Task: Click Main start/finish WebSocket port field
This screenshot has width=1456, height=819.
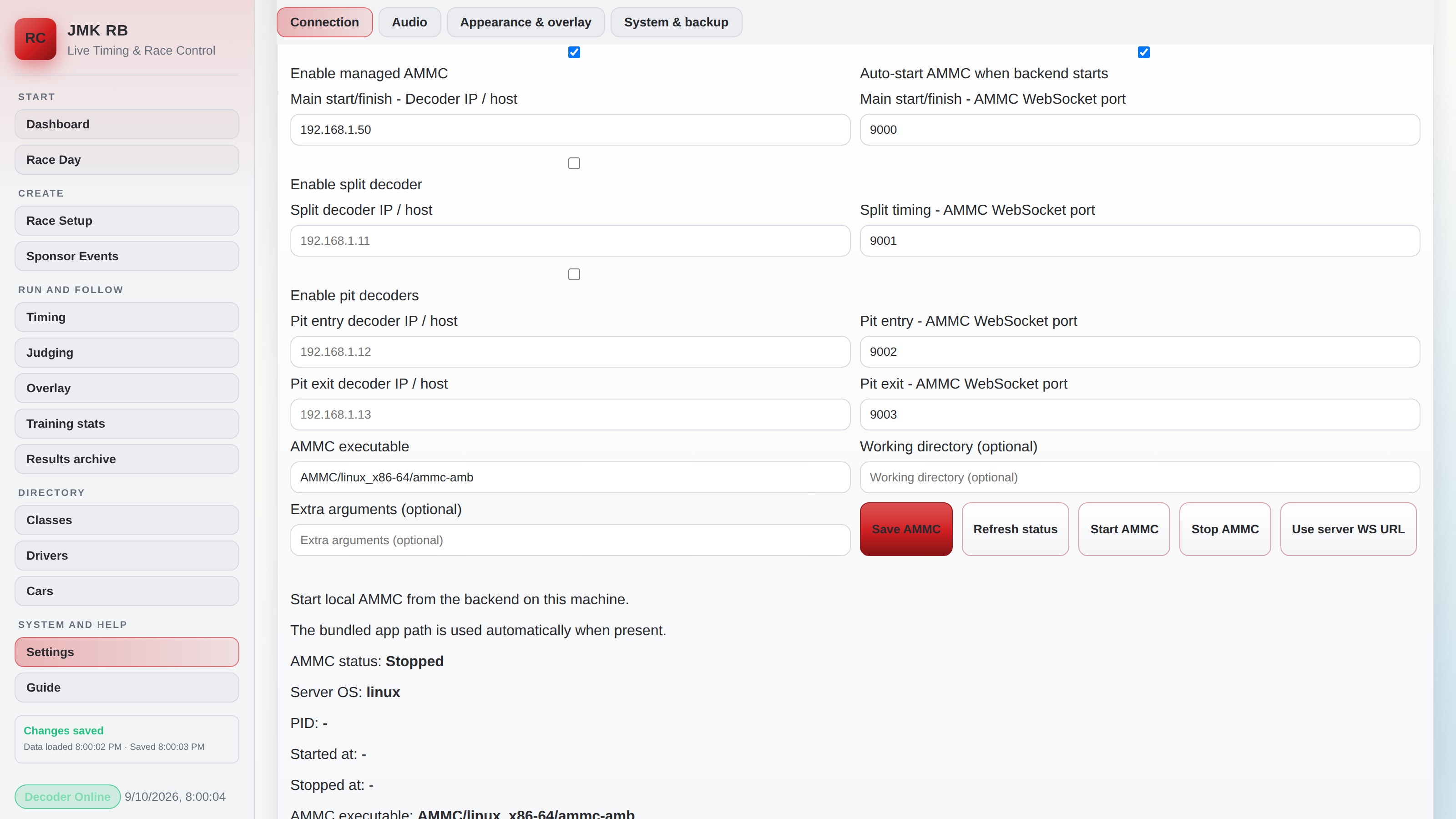Action: 1139,130
